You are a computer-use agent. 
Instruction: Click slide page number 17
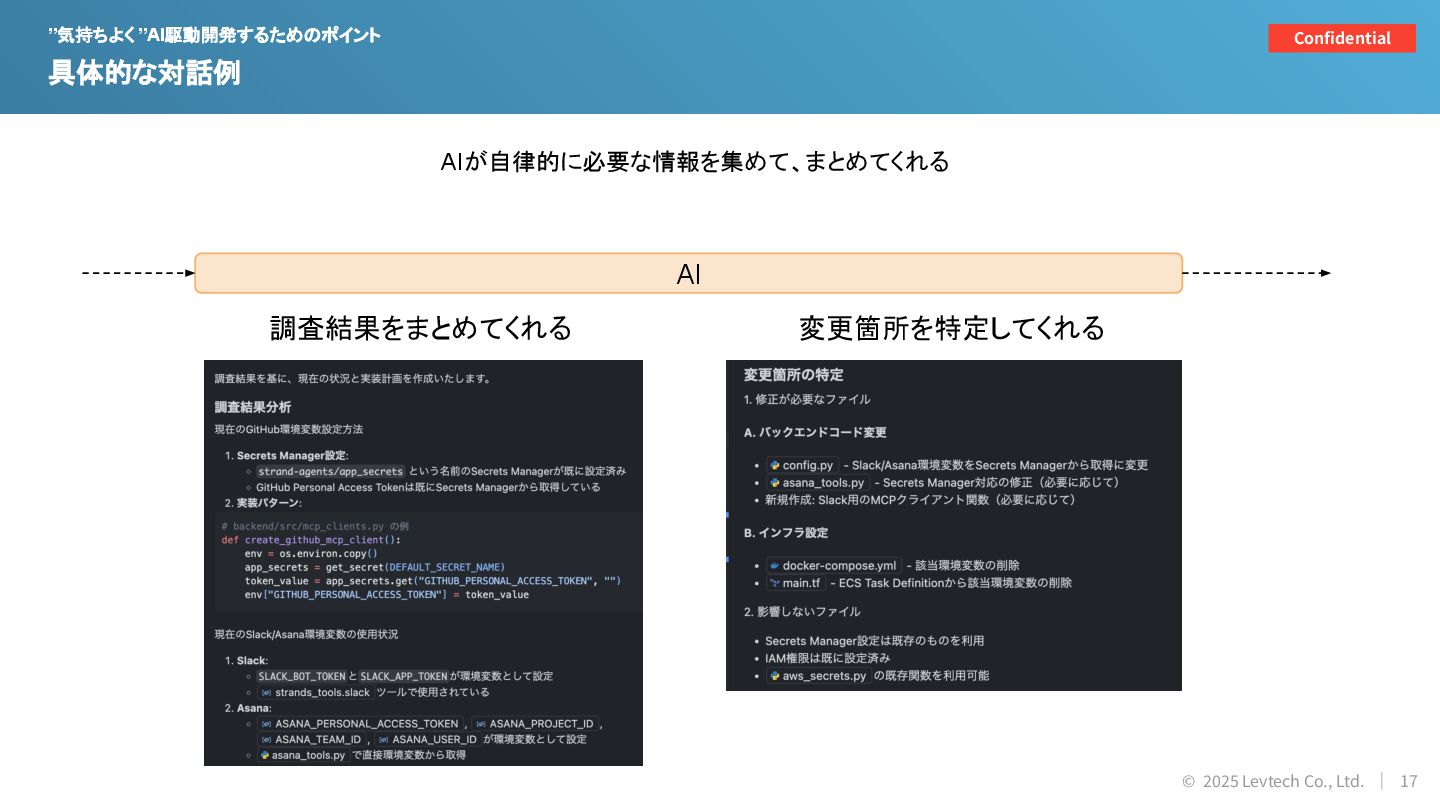[x=1409, y=781]
